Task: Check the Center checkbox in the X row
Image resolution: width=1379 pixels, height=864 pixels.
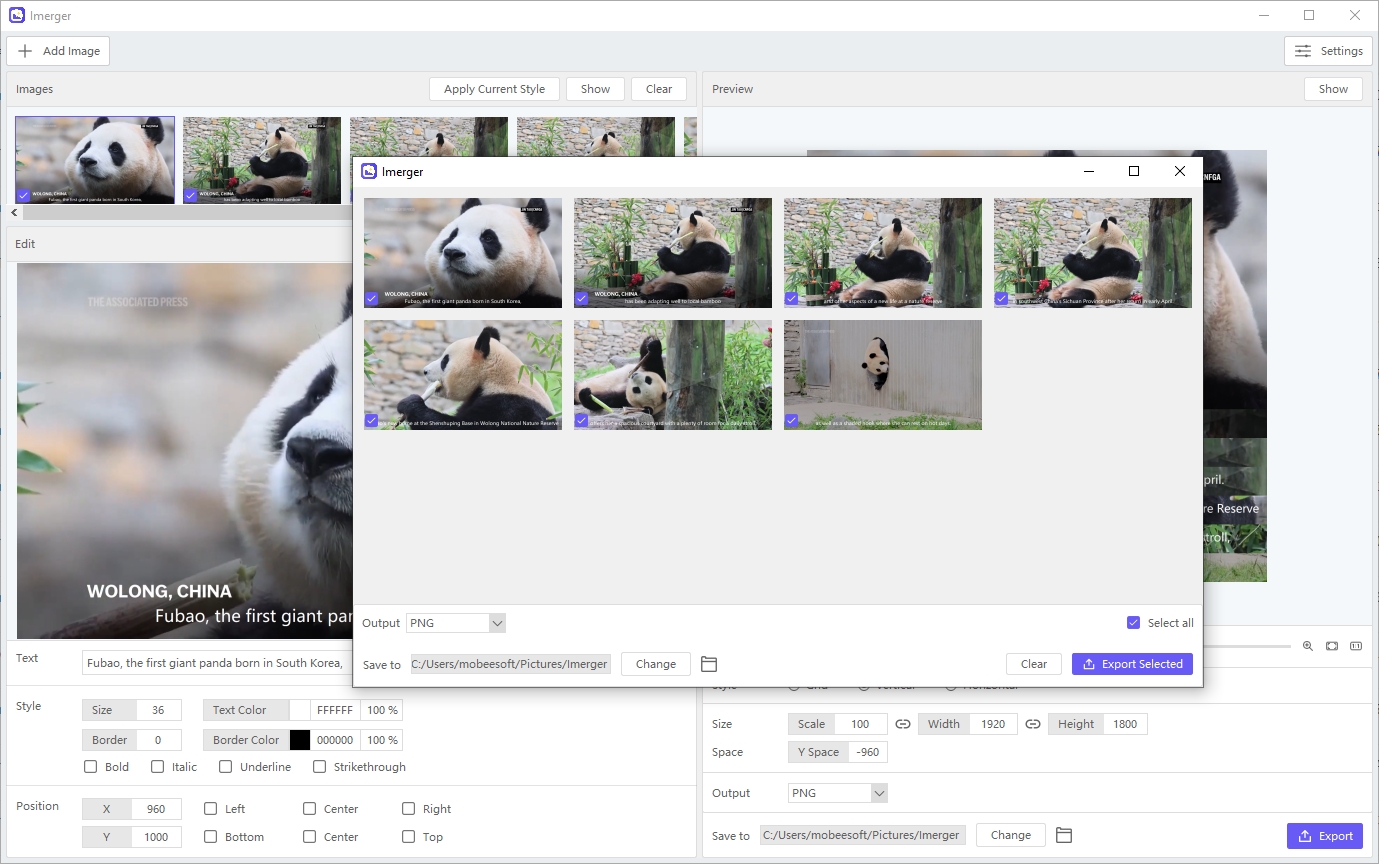Action: pos(310,809)
